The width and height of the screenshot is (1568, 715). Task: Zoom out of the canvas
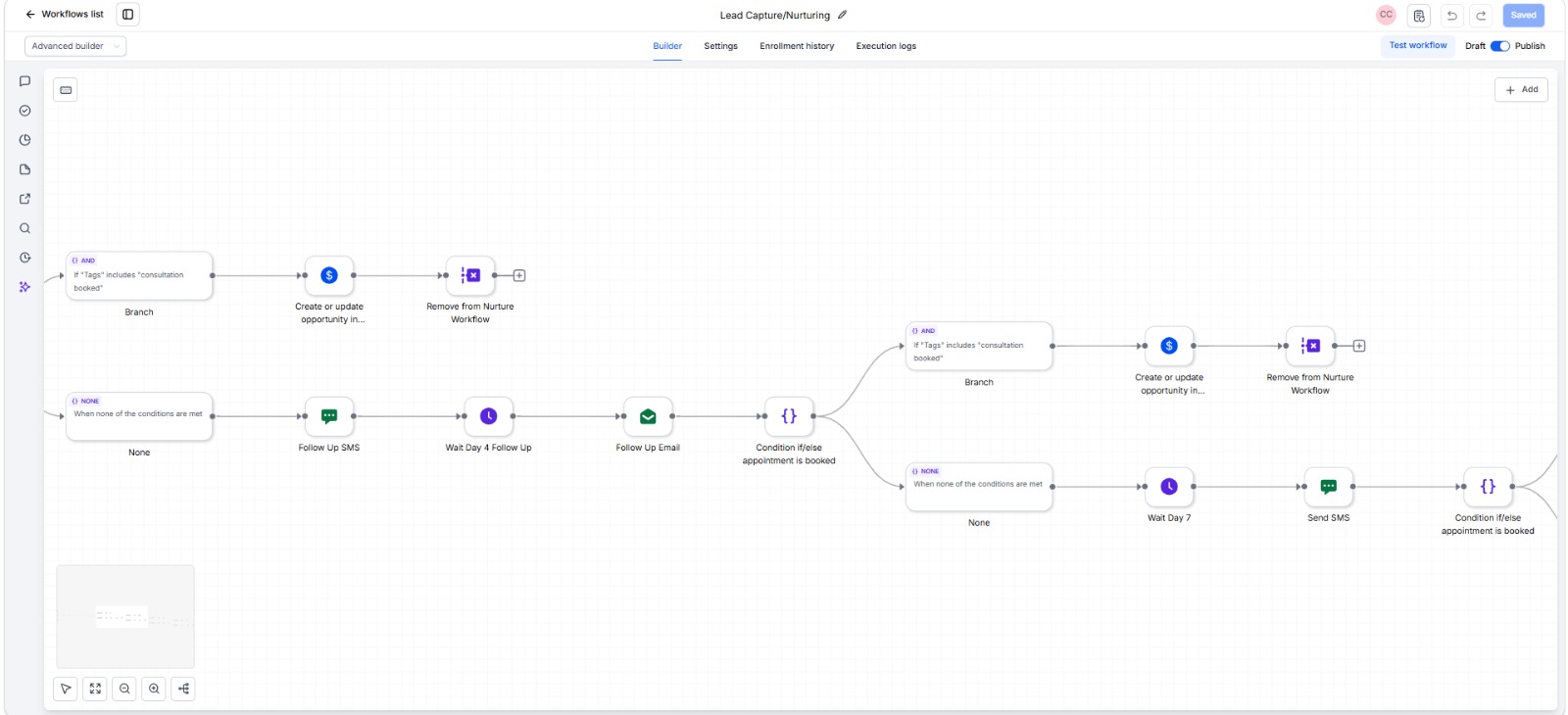coord(124,689)
